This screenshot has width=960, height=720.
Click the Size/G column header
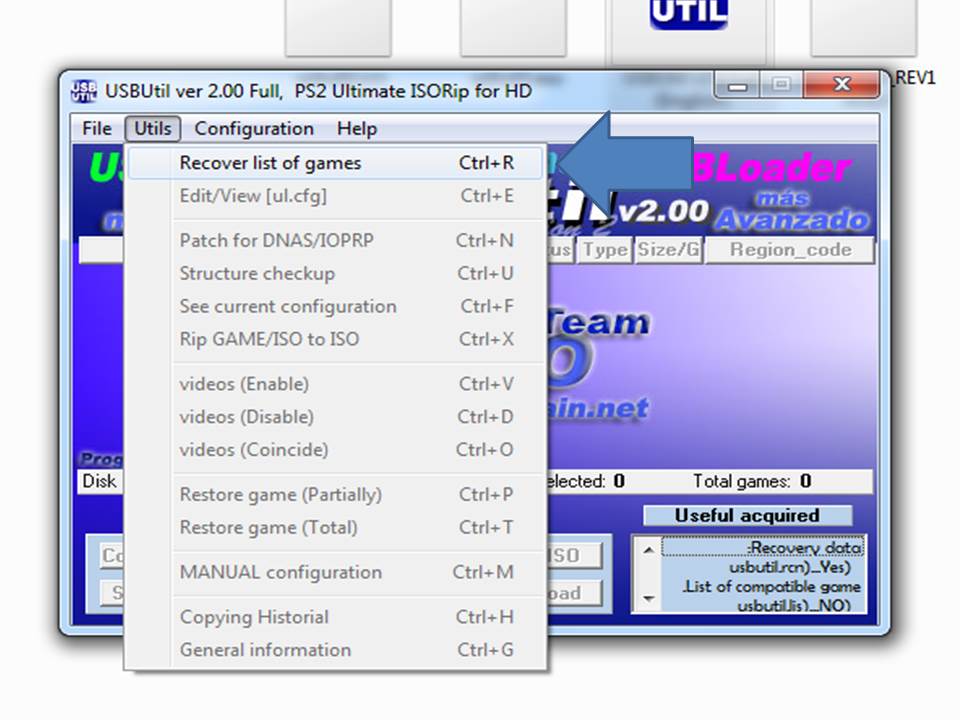click(669, 250)
